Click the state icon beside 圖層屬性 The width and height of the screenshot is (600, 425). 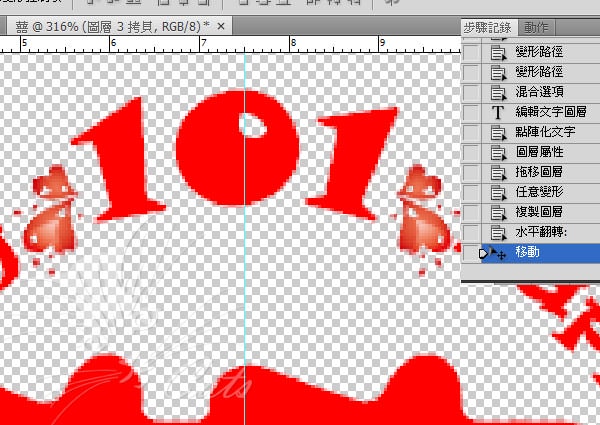click(497, 152)
